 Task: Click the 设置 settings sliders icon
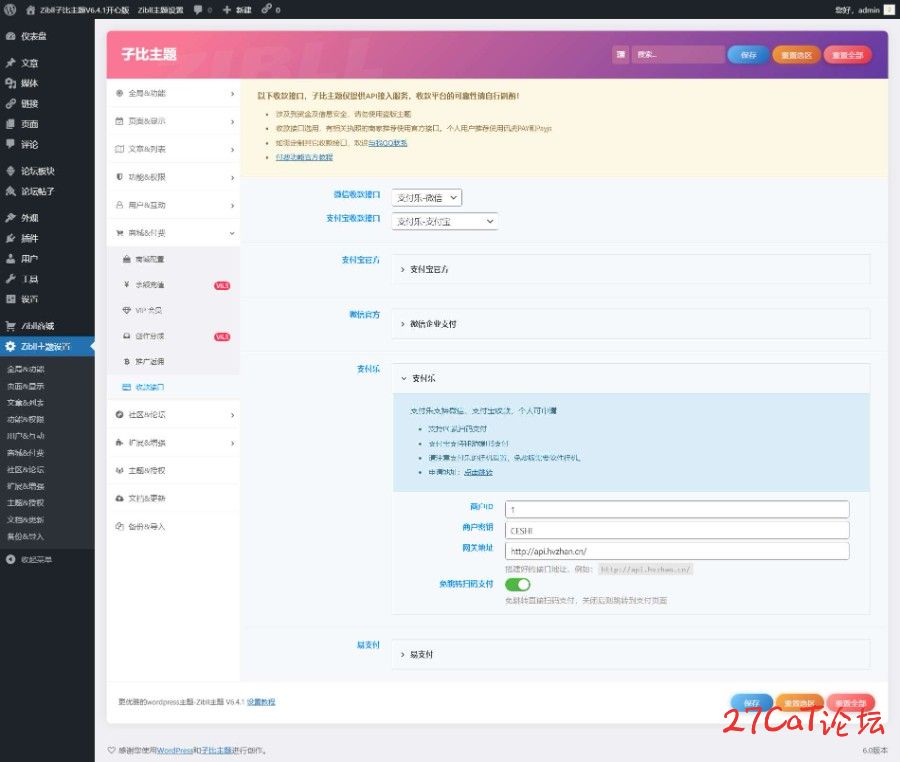[10, 299]
